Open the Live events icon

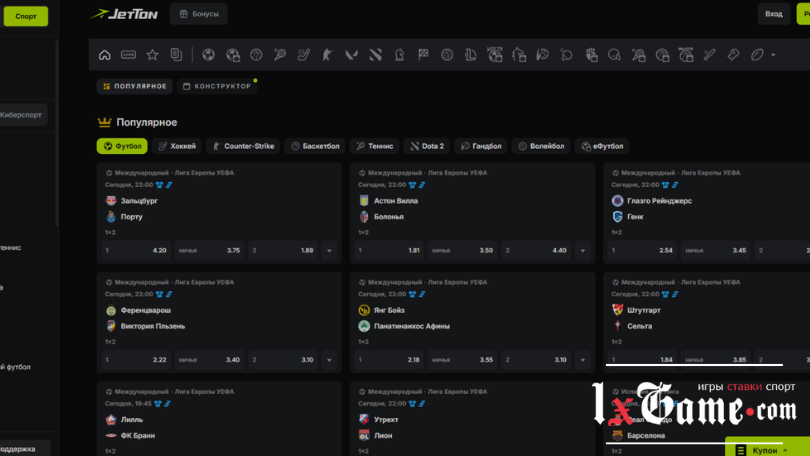(128, 55)
